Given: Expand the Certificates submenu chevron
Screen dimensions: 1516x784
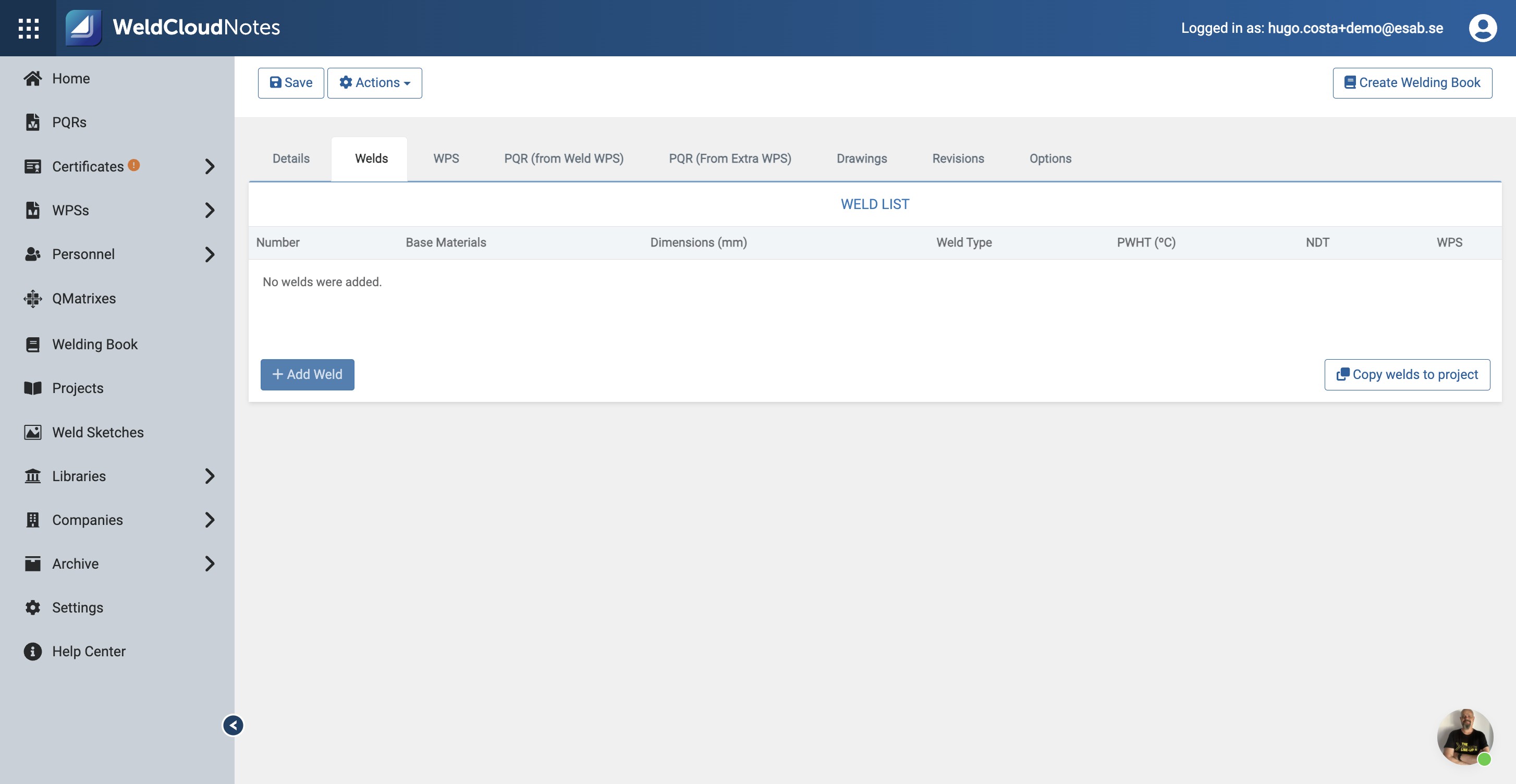Looking at the screenshot, I should click(x=210, y=167).
